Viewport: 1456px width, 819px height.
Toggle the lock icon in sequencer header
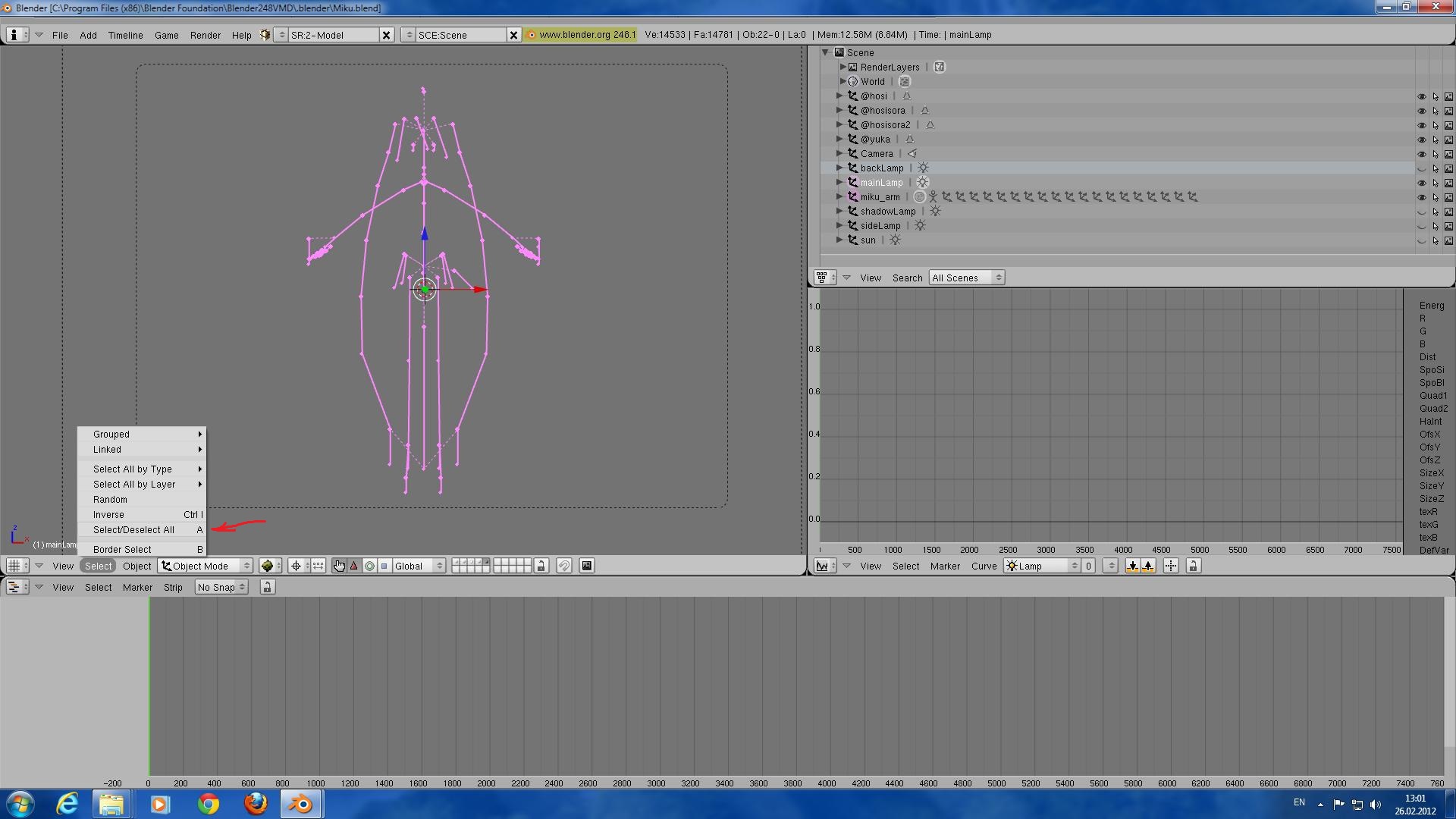click(x=267, y=587)
